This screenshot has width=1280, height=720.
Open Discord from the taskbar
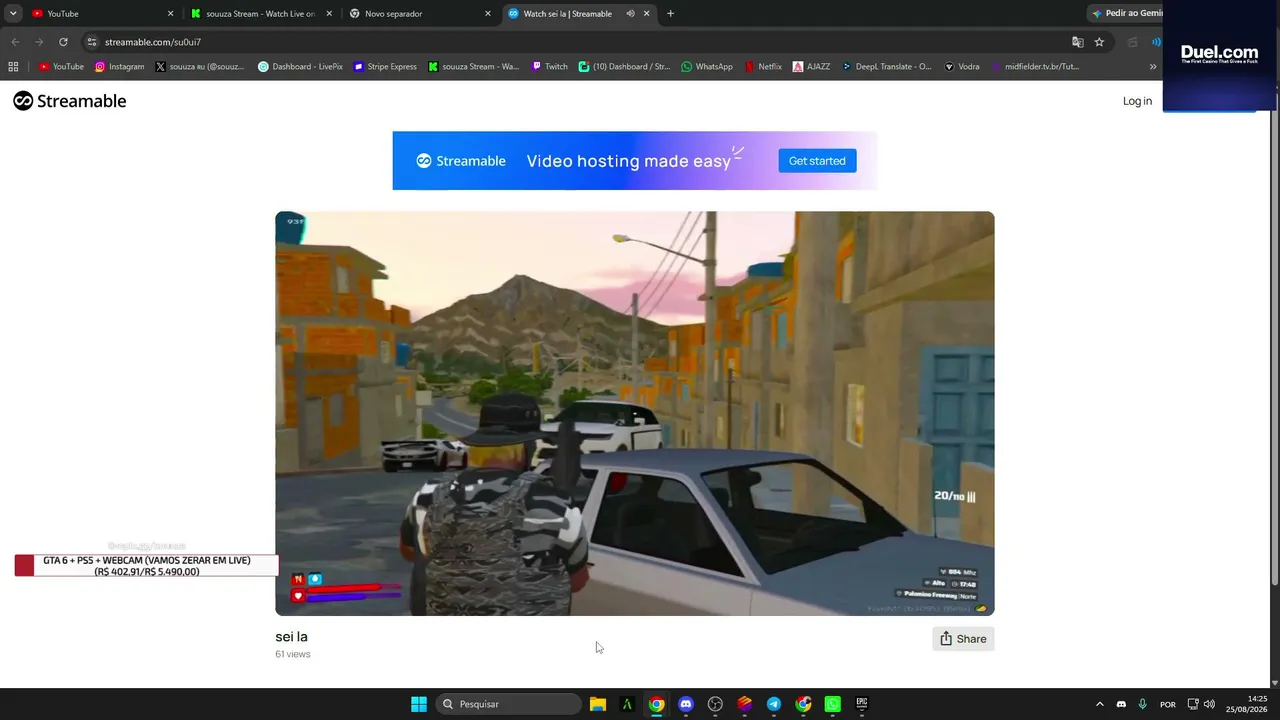coord(686,704)
